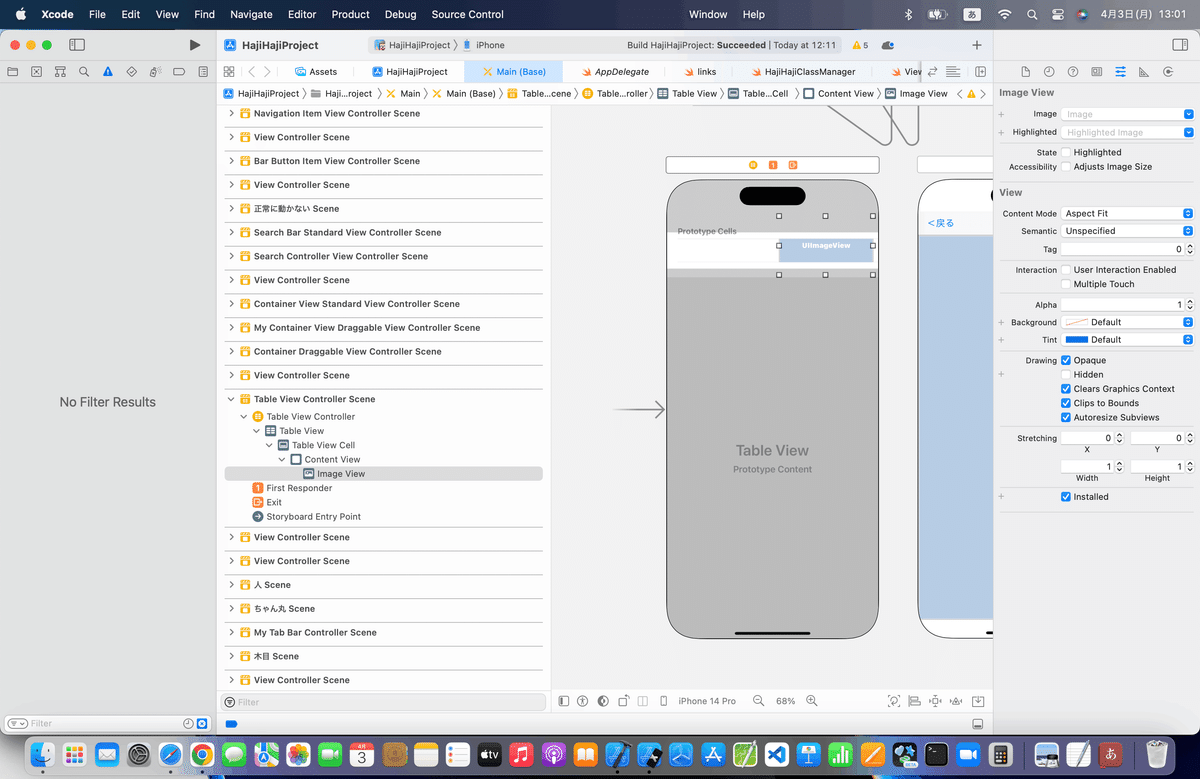Open the Project navigator folder icon
This screenshot has width=1200, height=779.
13,72
